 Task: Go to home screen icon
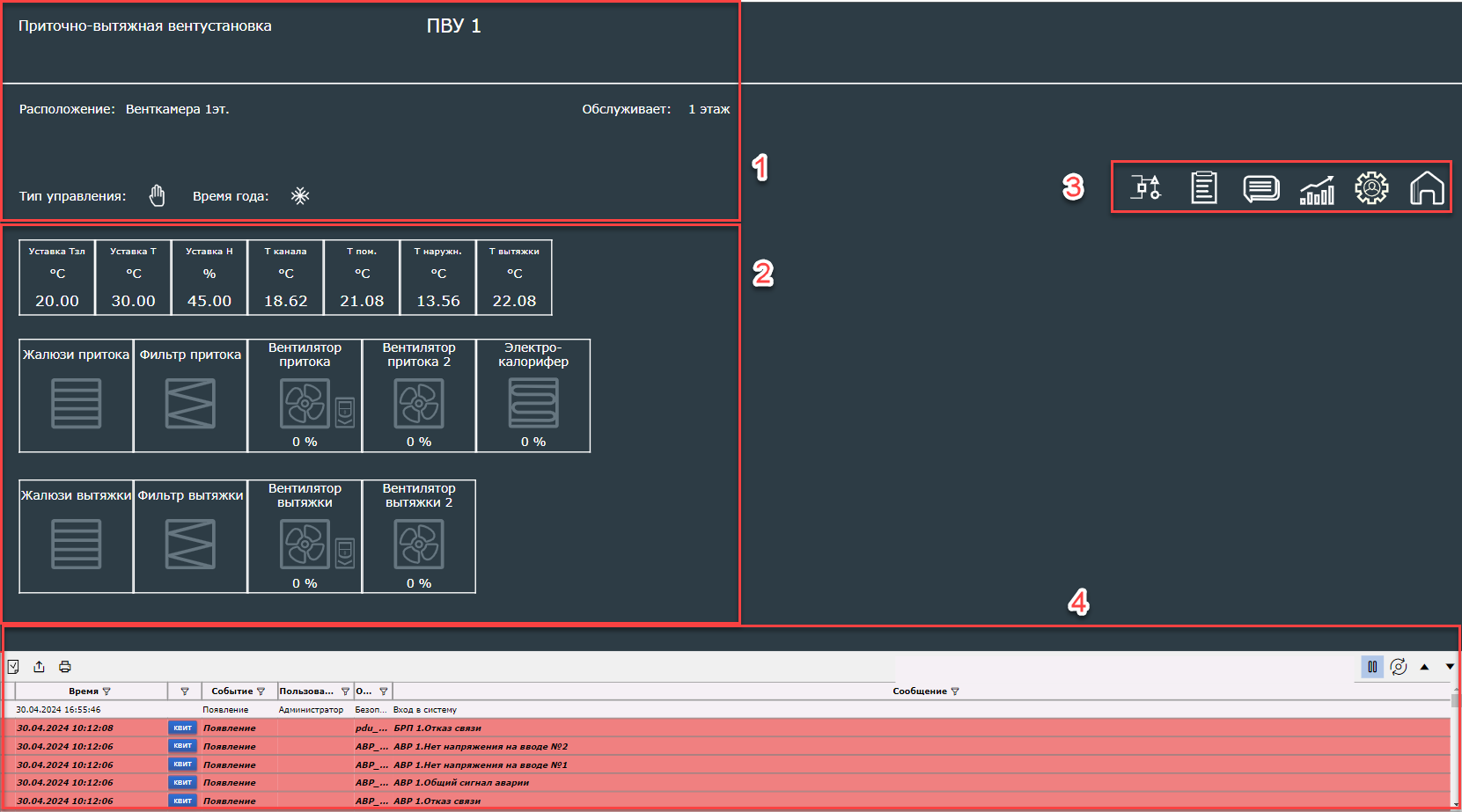click(1427, 187)
